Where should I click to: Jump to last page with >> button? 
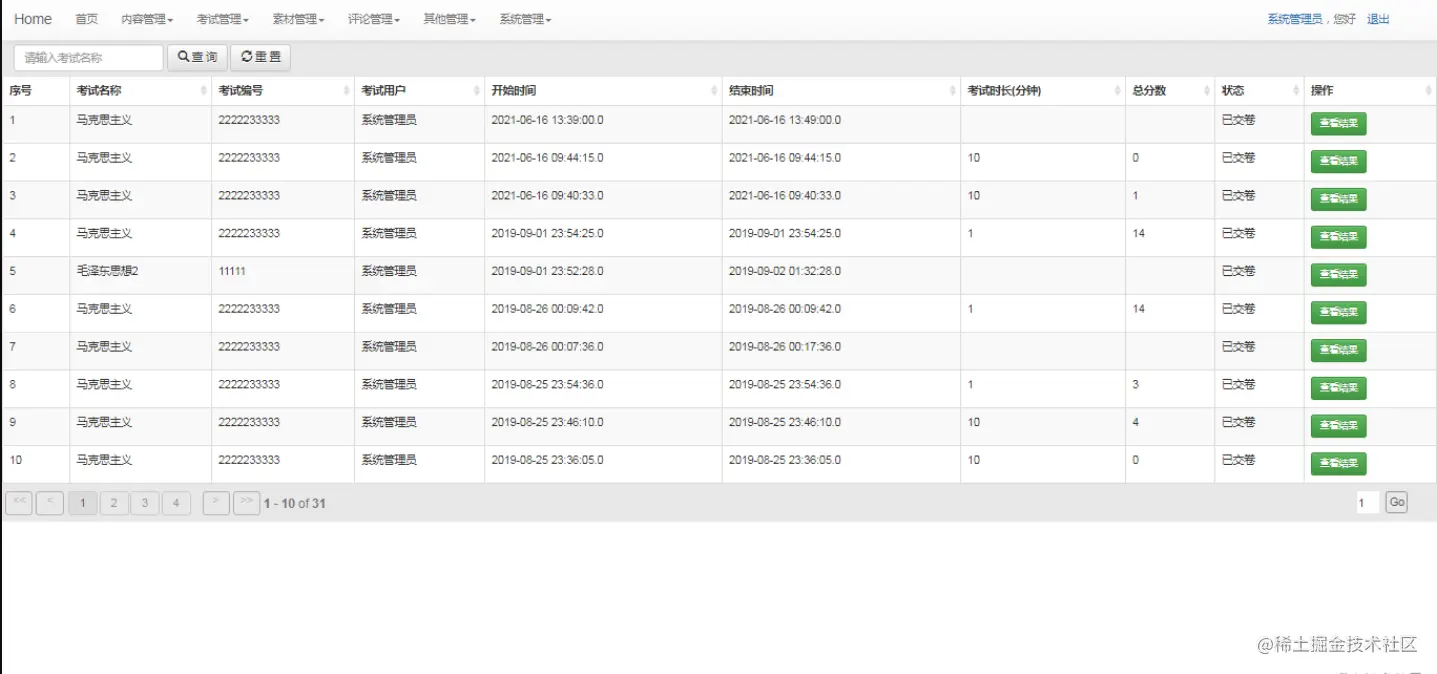(247, 503)
